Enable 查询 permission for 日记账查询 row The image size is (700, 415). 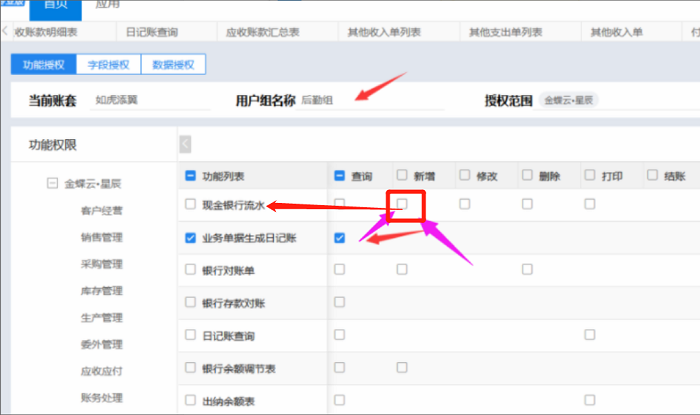pyautogui.click(x=340, y=335)
